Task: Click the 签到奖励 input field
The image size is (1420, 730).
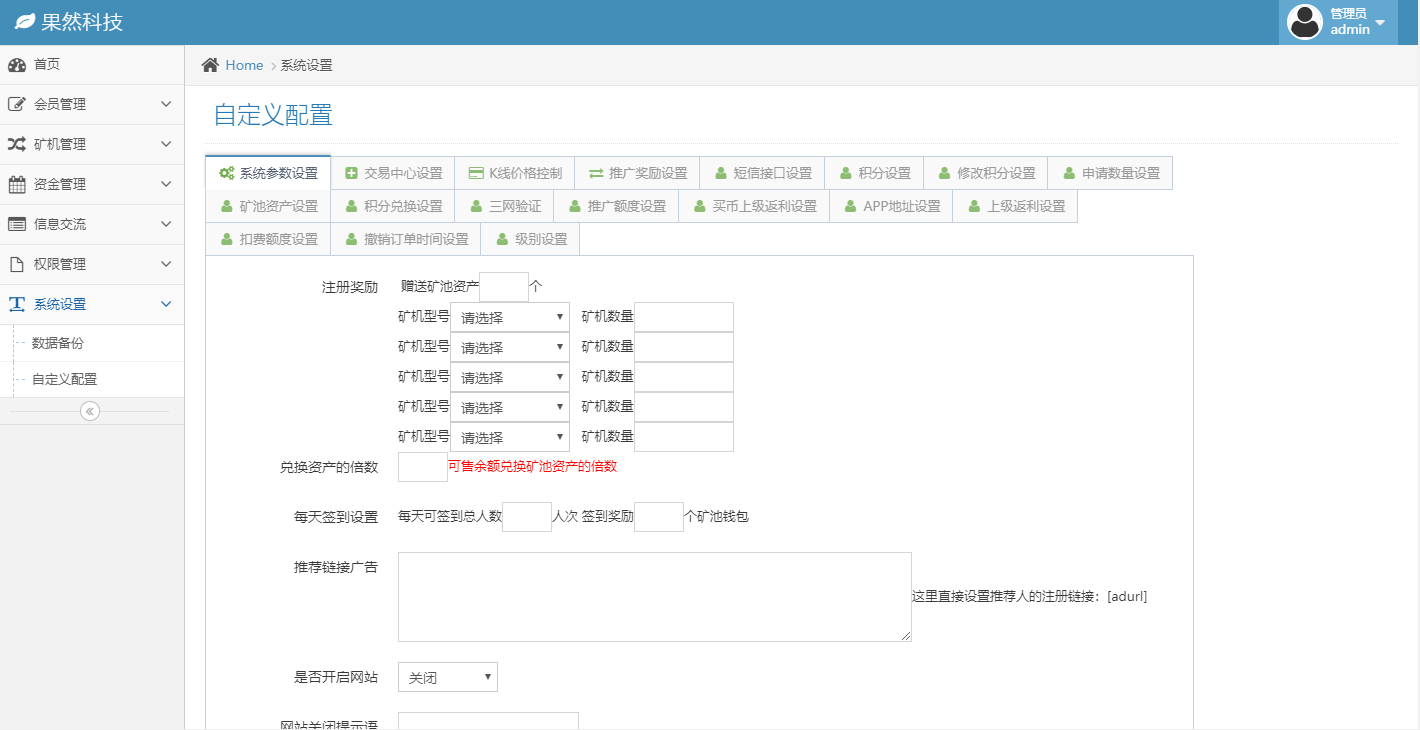Action: click(x=659, y=517)
